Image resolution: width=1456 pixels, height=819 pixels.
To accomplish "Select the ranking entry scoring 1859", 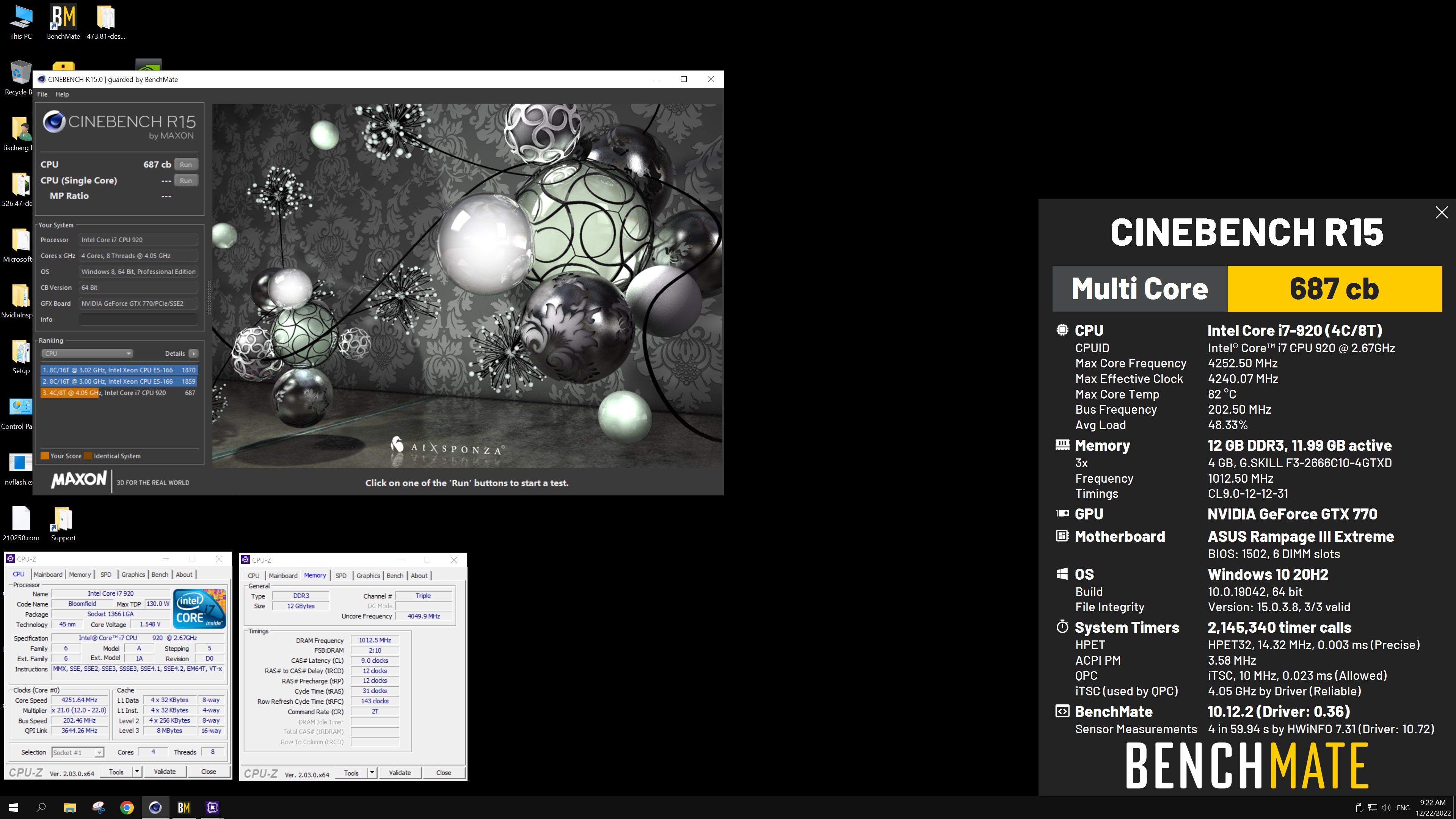I will tap(119, 381).
